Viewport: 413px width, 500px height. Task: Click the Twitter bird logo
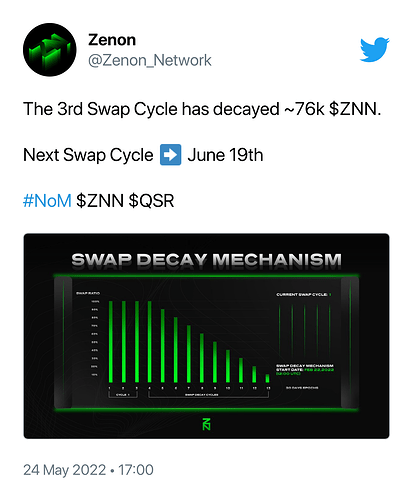[375, 50]
